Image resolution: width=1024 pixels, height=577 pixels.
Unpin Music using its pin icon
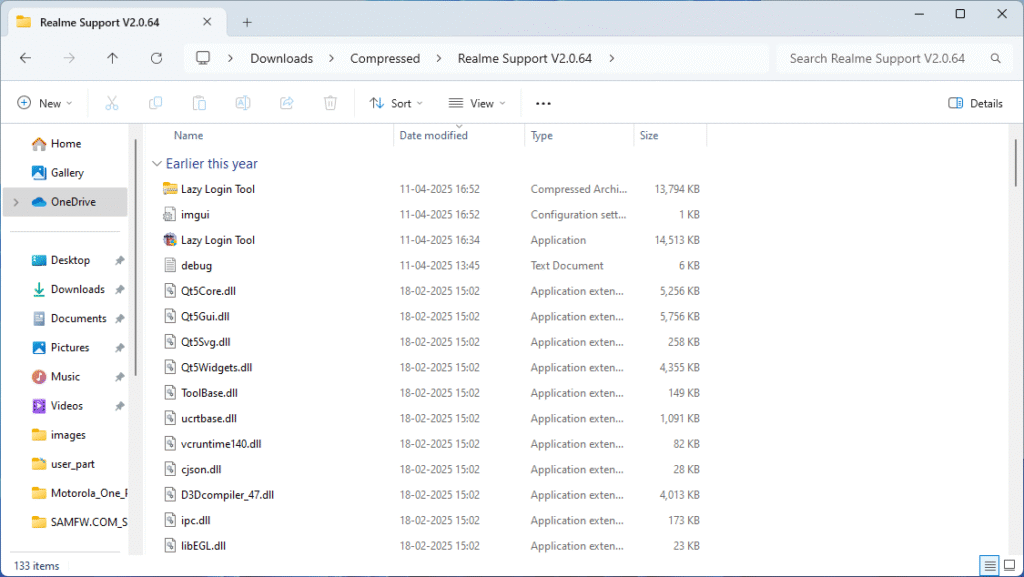[120, 377]
